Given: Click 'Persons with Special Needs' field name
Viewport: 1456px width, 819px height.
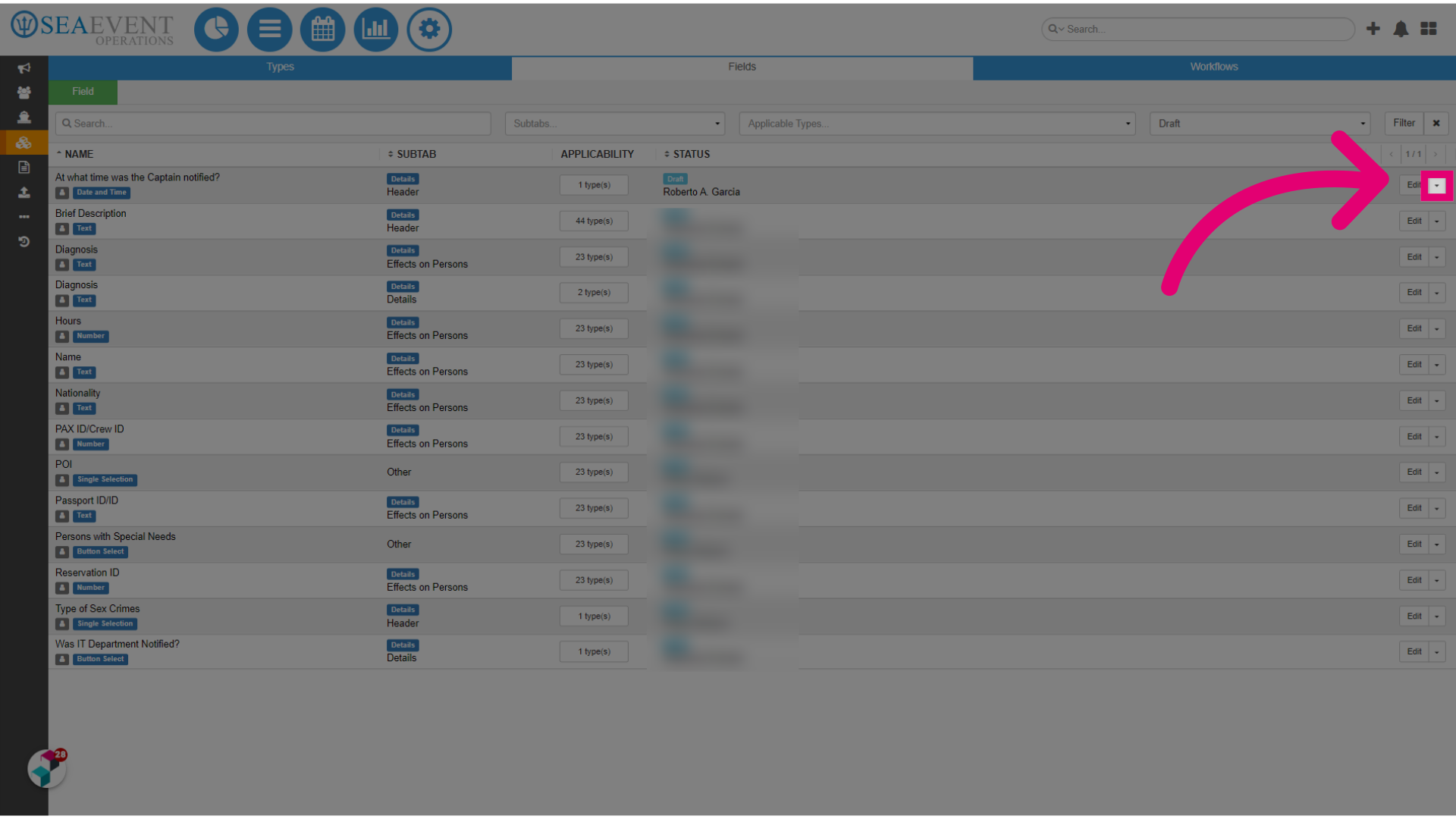Looking at the screenshot, I should (115, 537).
